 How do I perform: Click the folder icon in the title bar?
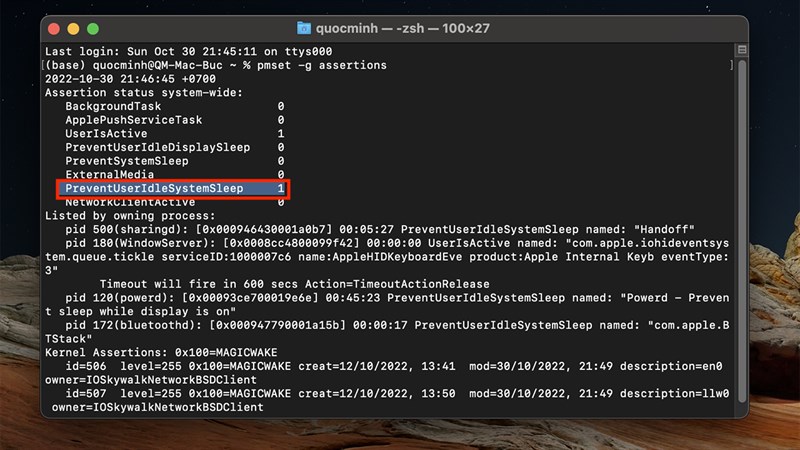(x=304, y=28)
